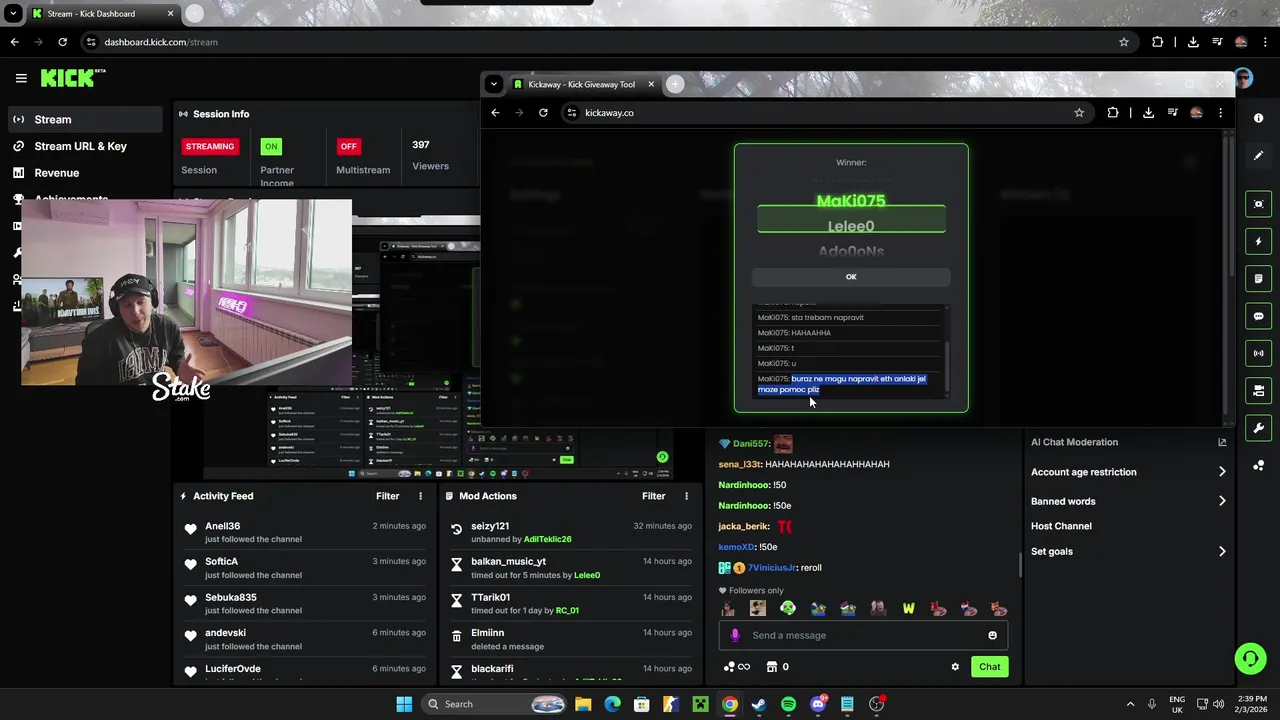Toggle the wrench tools panel icon
The width and height of the screenshot is (1280, 720).
click(x=1258, y=428)
